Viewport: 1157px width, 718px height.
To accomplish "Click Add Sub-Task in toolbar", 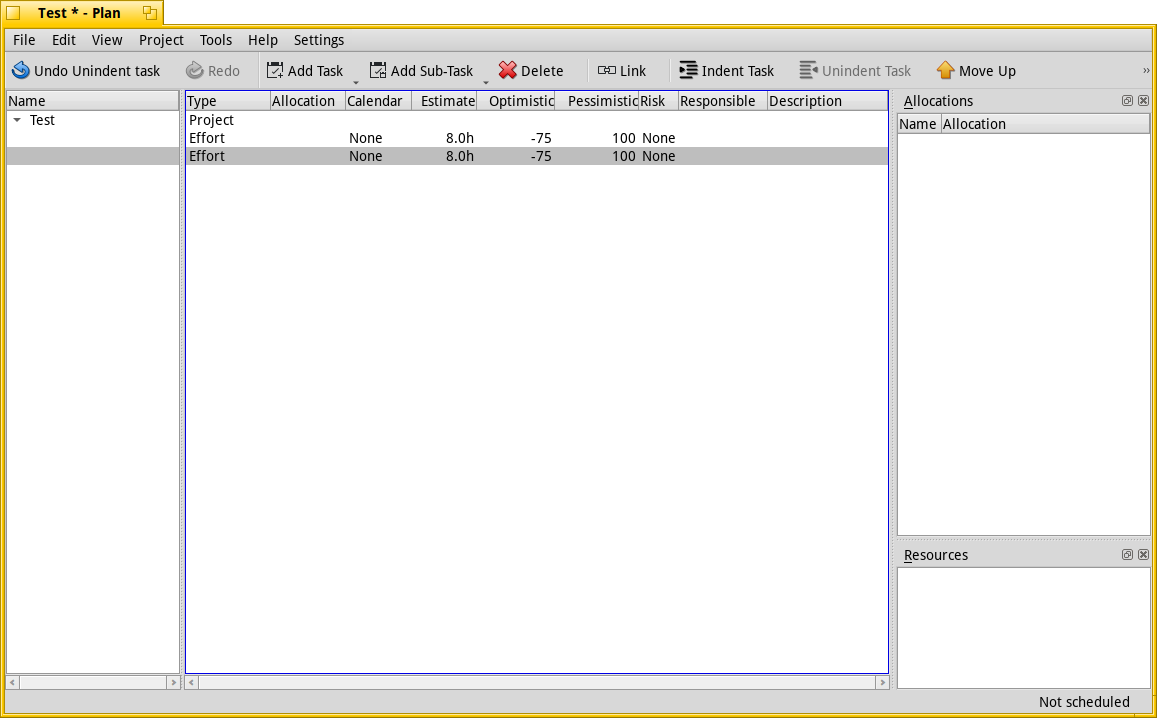I will point(421,71).
